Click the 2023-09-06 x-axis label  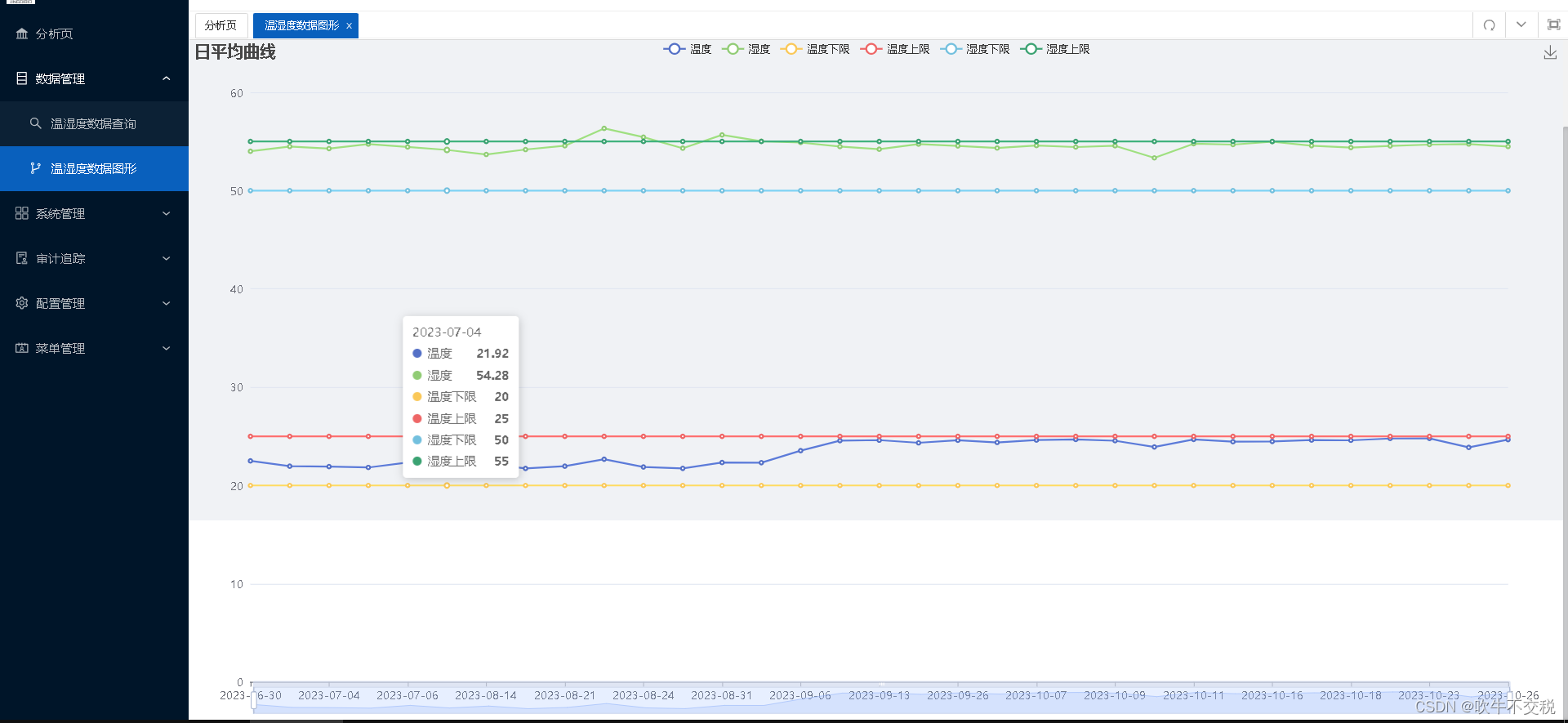pyautogui.click(x=800, y=695)
